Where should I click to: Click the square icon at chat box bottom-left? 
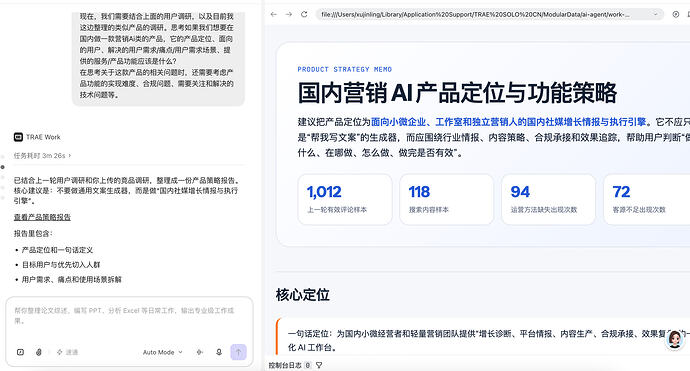pos(20,352)
